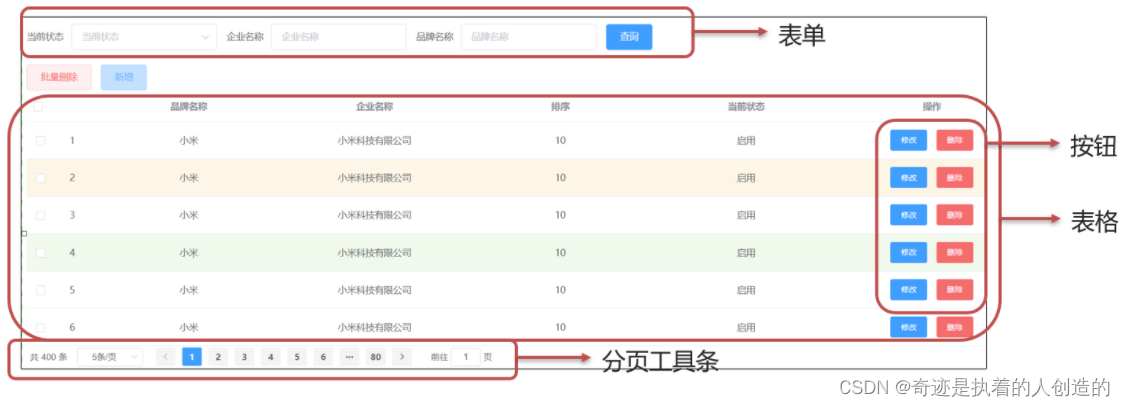
Task: Click into the 品牌名称 text field
Action: [x=528, y=37]
